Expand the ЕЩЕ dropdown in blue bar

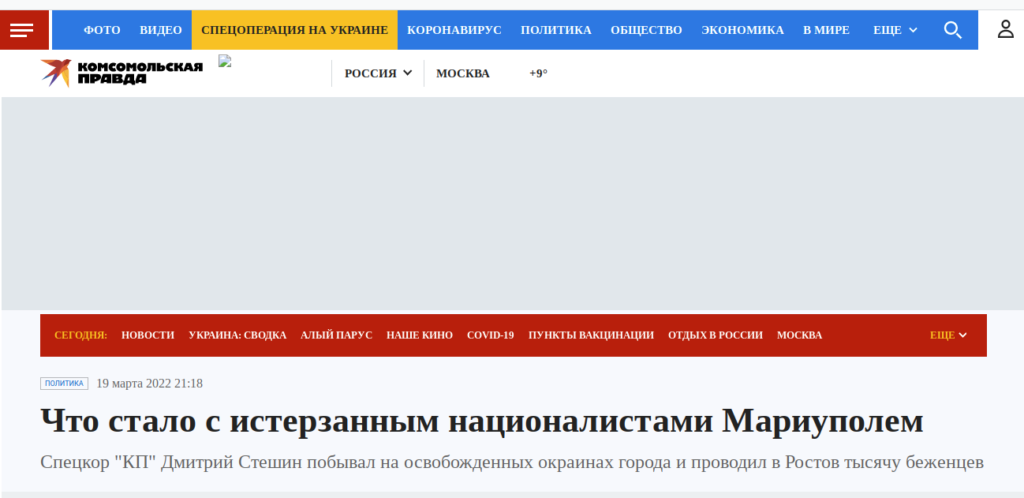(x=895, y=30)
